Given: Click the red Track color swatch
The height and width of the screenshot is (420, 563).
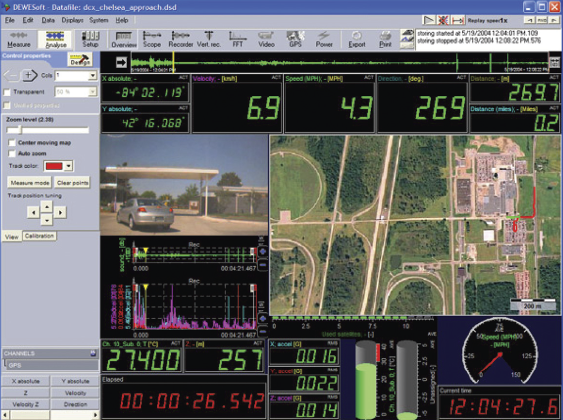Looking at the screenshot, I should click(x=54, y=166).
